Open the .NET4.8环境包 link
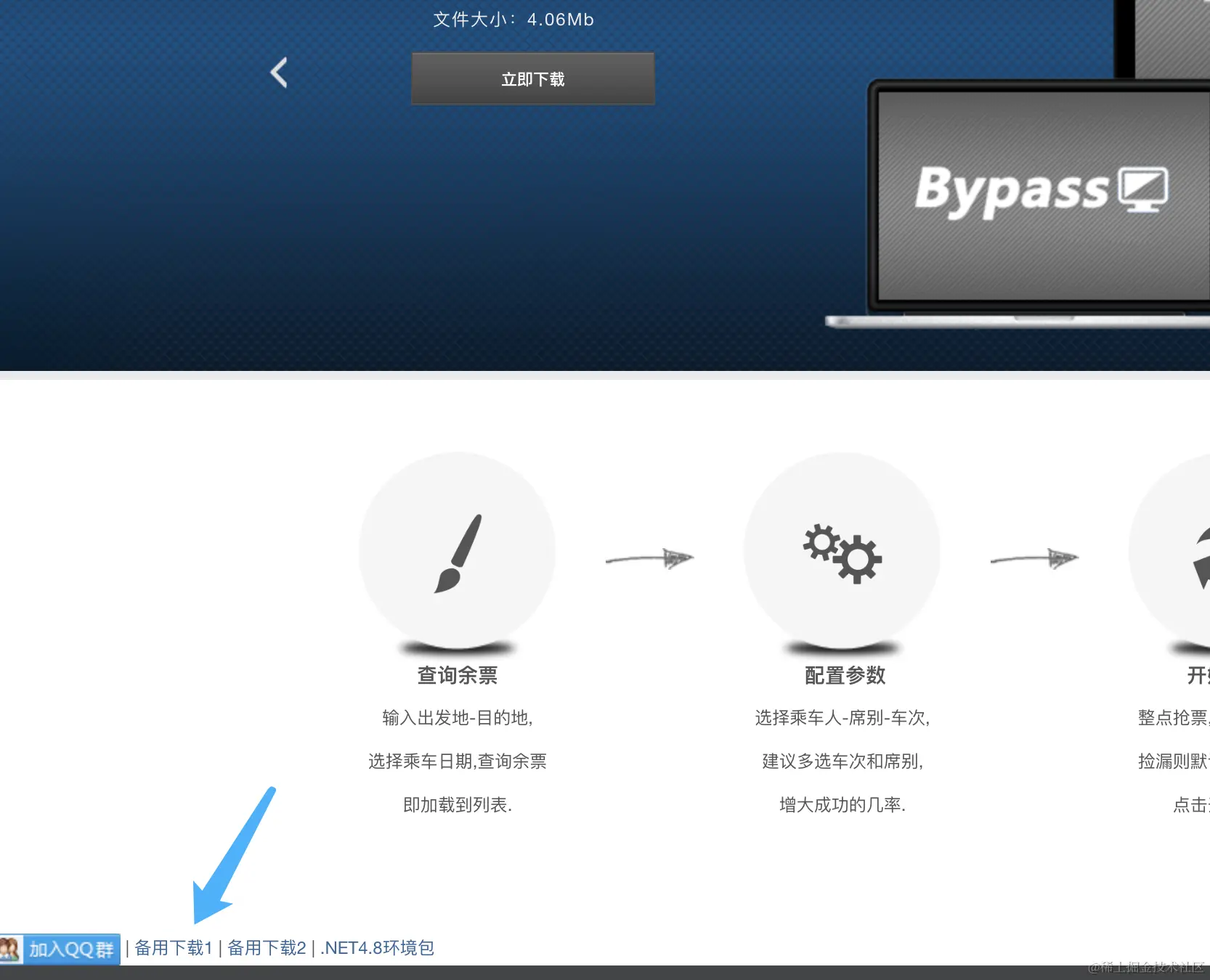 click(x=377, y=948)
